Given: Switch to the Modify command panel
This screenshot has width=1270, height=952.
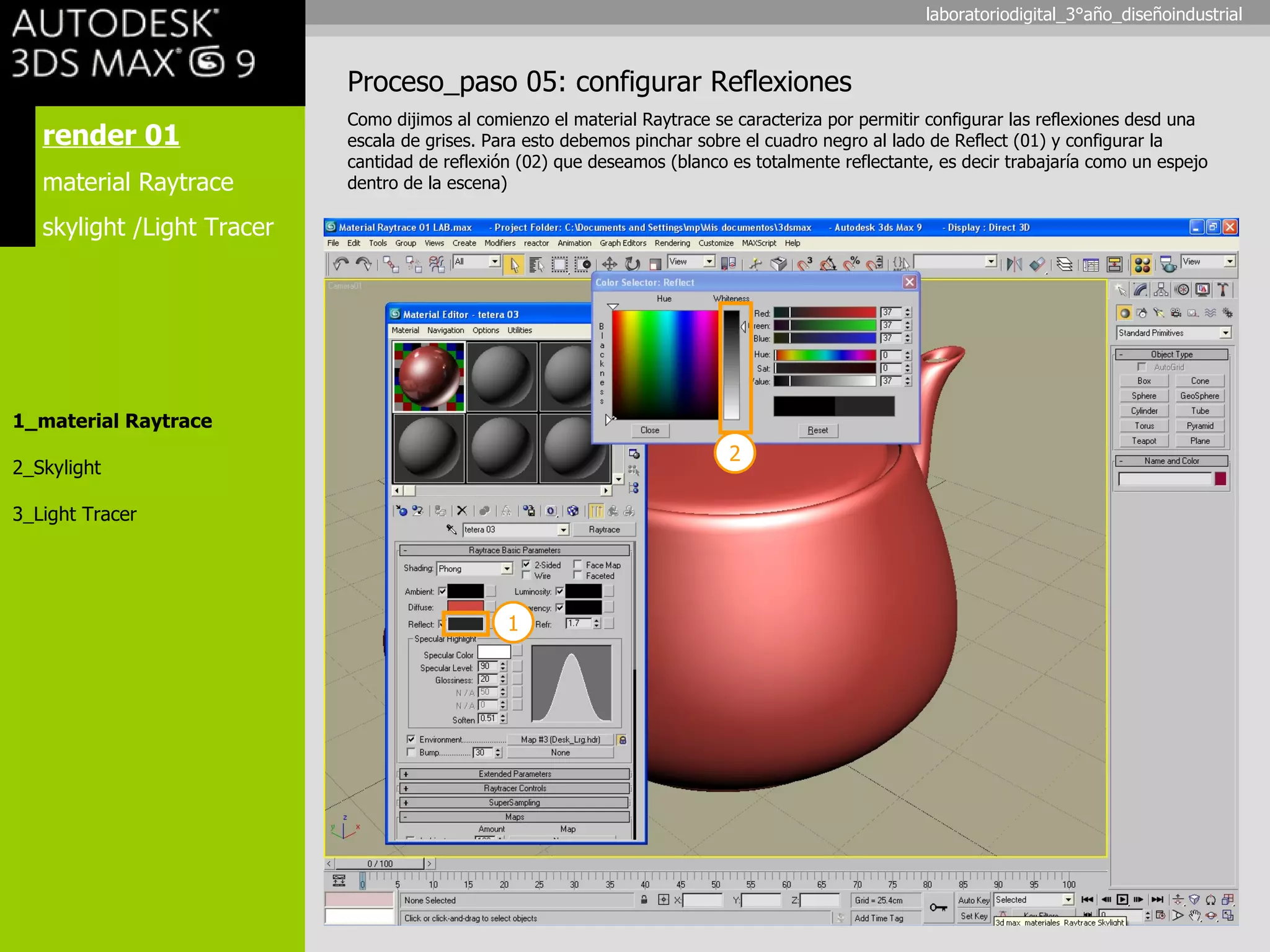Looking at the screenshot, I should tap(1140, 289).
